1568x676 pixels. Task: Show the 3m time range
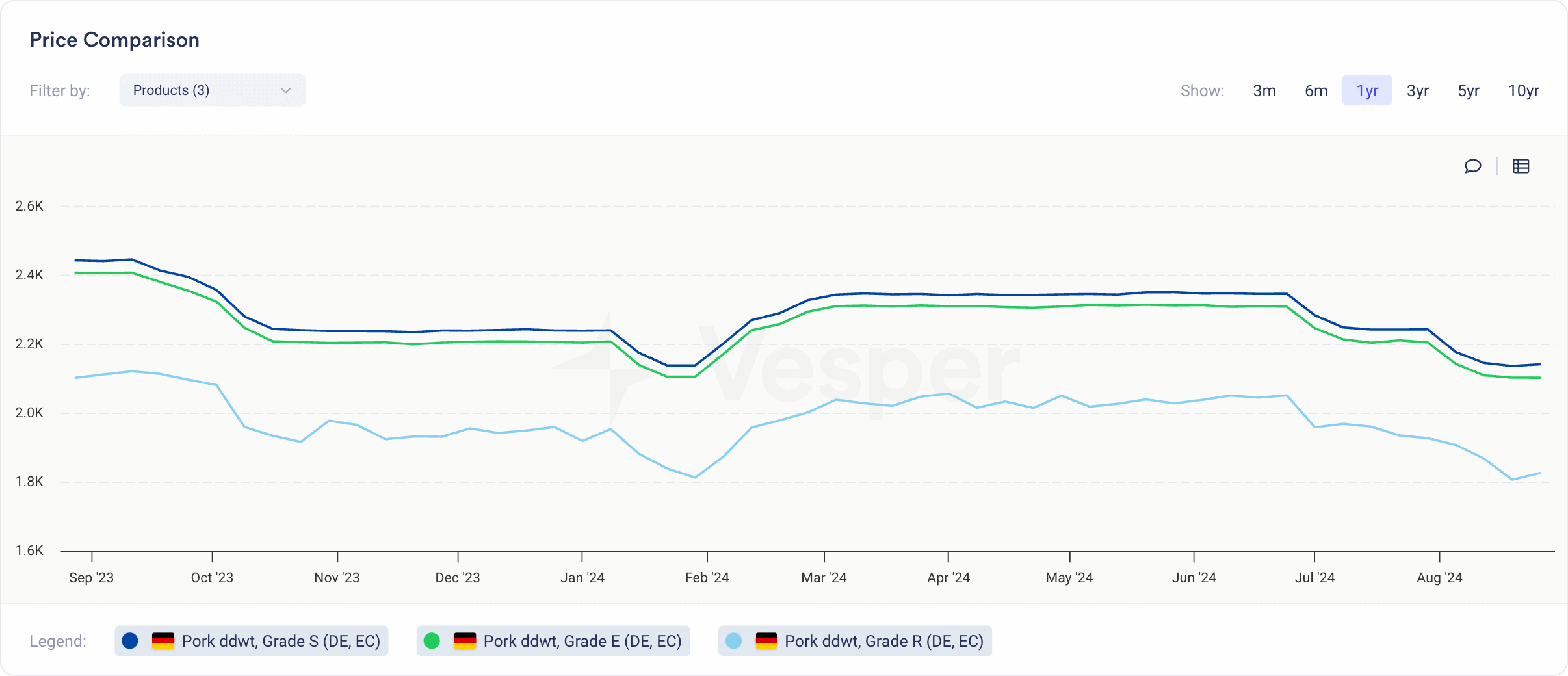click(x=1264, y=90)
